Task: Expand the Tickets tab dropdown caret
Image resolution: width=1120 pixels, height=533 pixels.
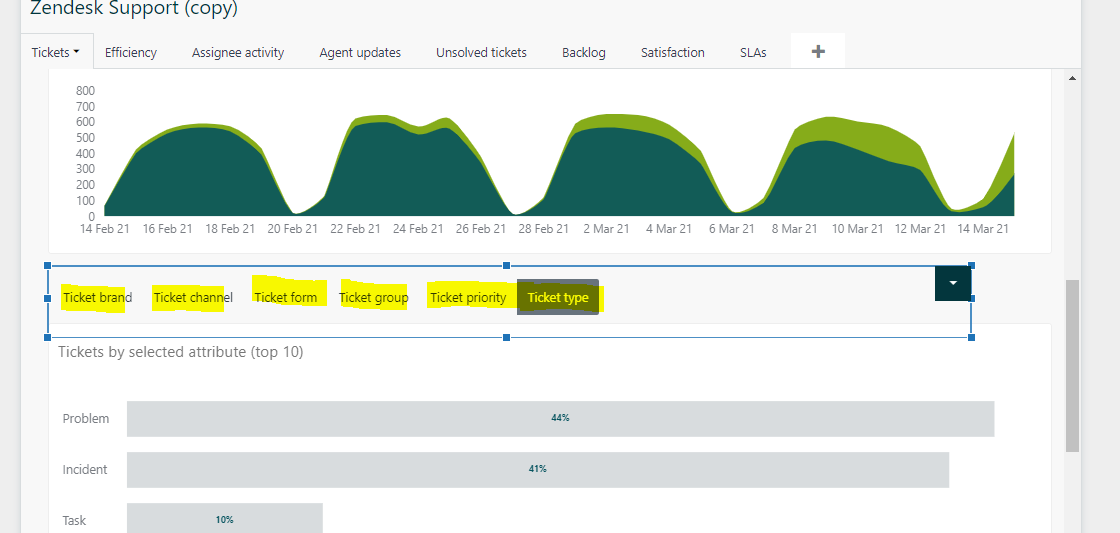Action: click(x=76, y=53)
